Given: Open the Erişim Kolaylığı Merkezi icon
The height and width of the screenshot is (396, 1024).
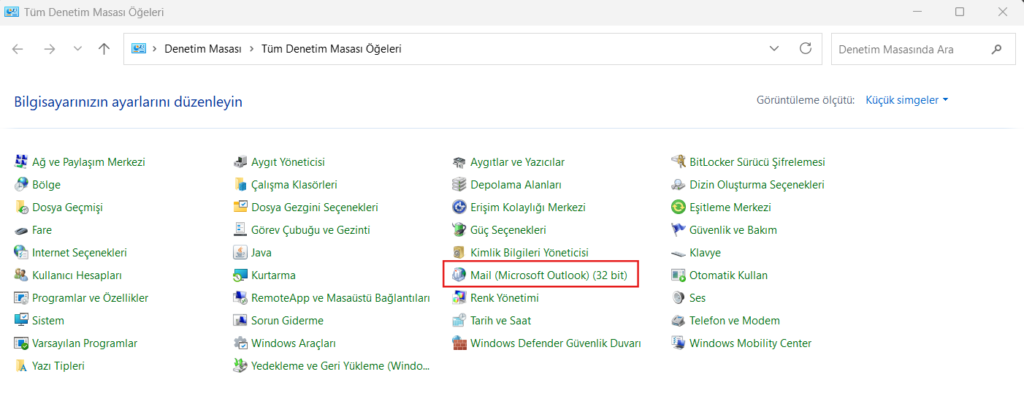Looking at the screenshot, I should [x=460, y=207].
